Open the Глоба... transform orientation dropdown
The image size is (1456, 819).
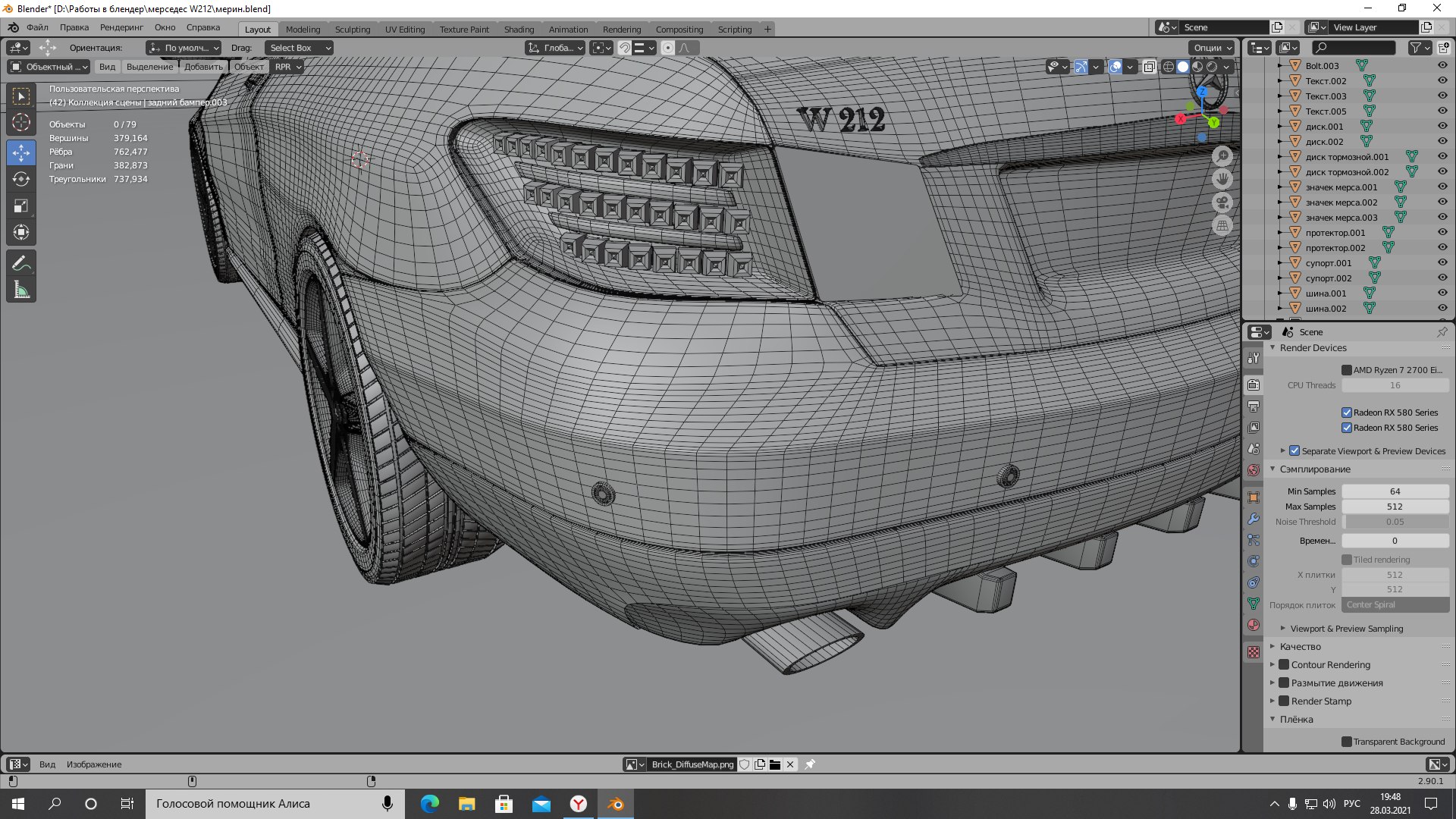coord(555,48)
